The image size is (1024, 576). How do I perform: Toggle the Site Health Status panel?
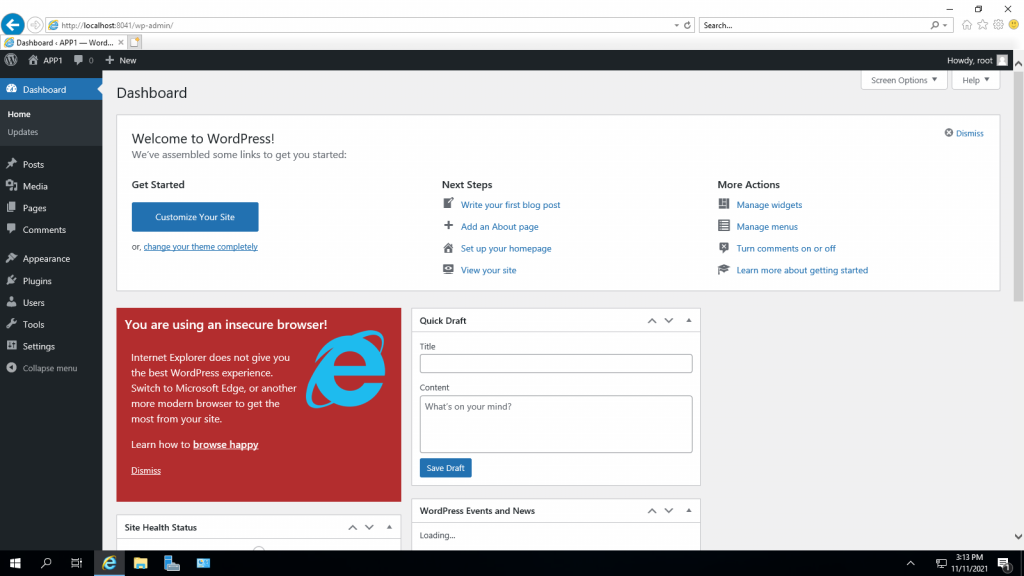pyautogui.click(x=389, y=528)
